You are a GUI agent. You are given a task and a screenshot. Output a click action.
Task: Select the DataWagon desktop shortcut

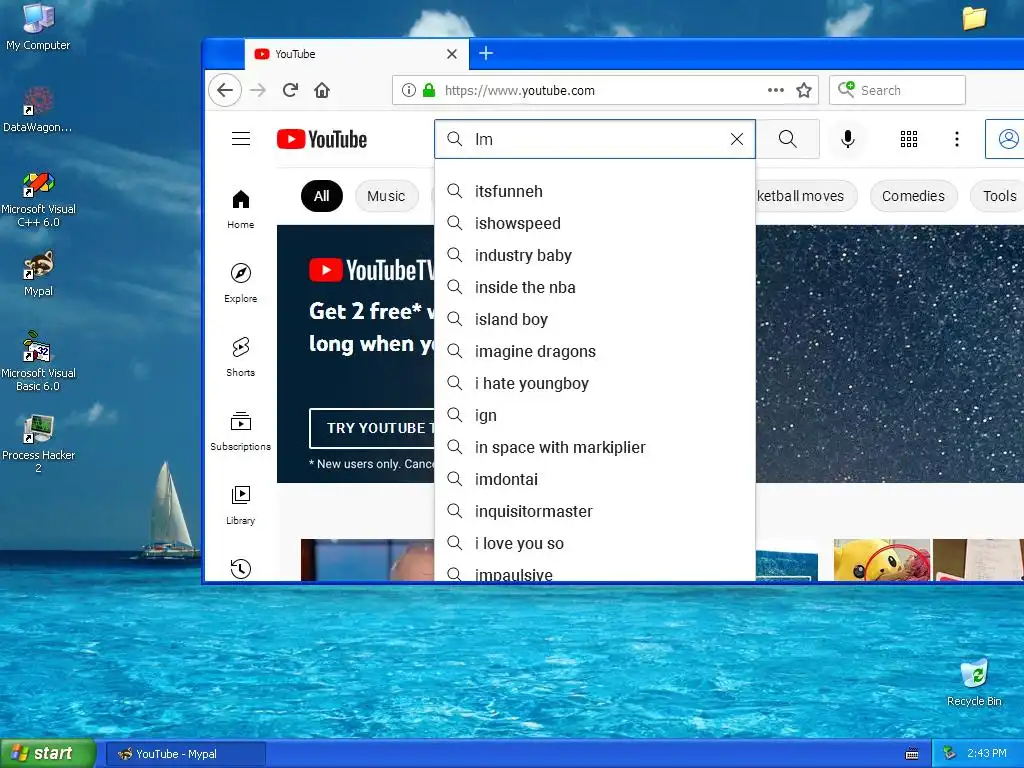[38, 110]
